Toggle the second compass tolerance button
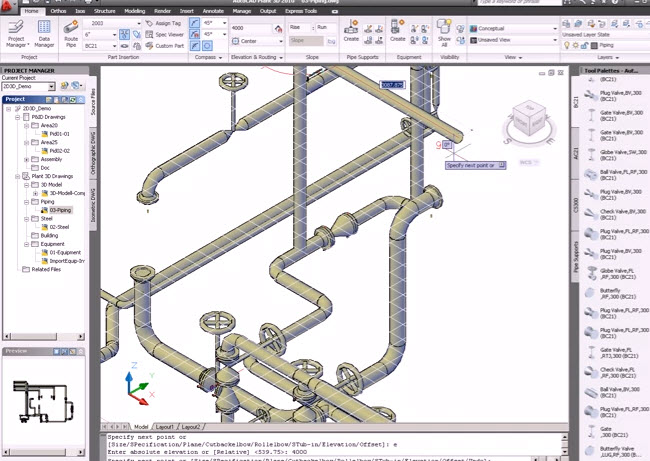 194,34
